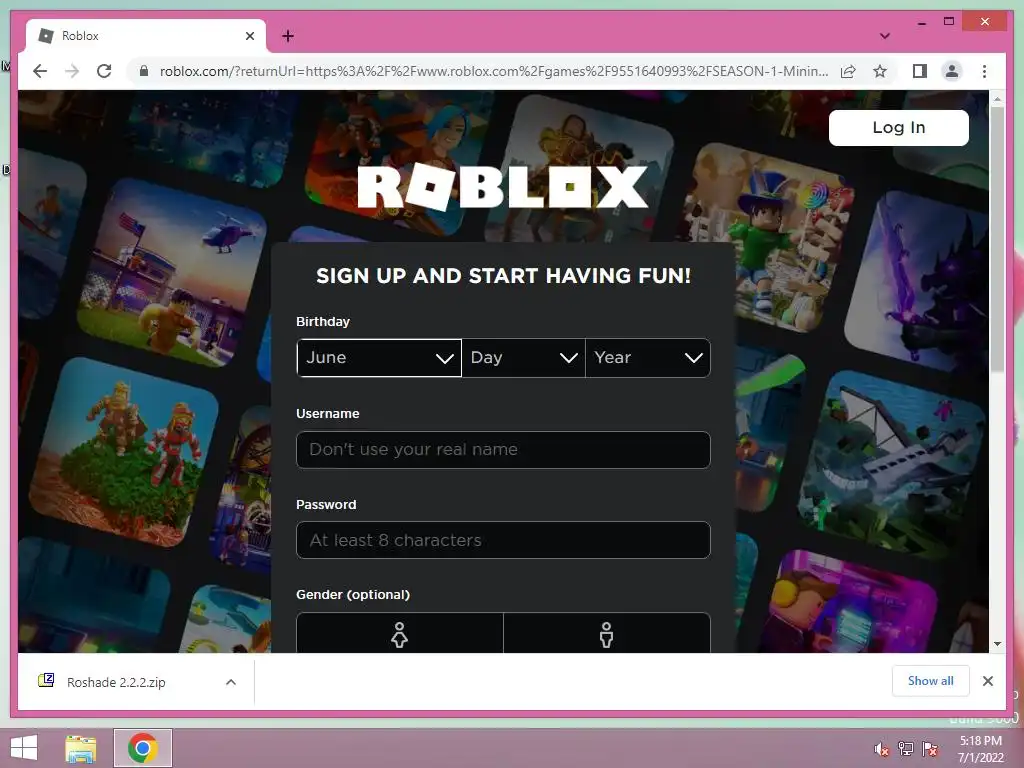Open the Roshade 2.2.2.zip download
This screenshot has height=768, width=1024.
pyautogui.click(x=116, y=682)
